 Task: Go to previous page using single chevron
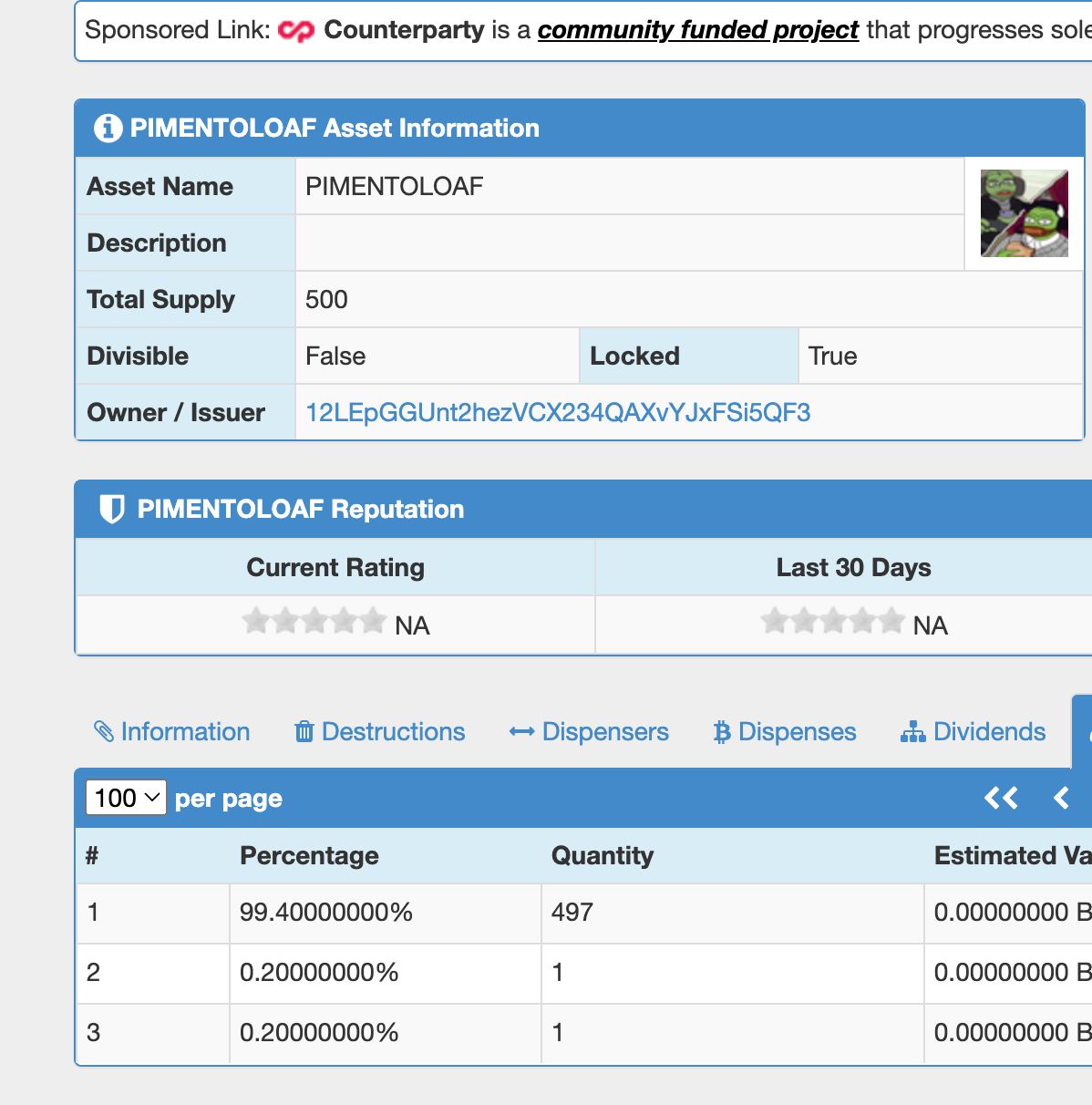[1061, 799]
